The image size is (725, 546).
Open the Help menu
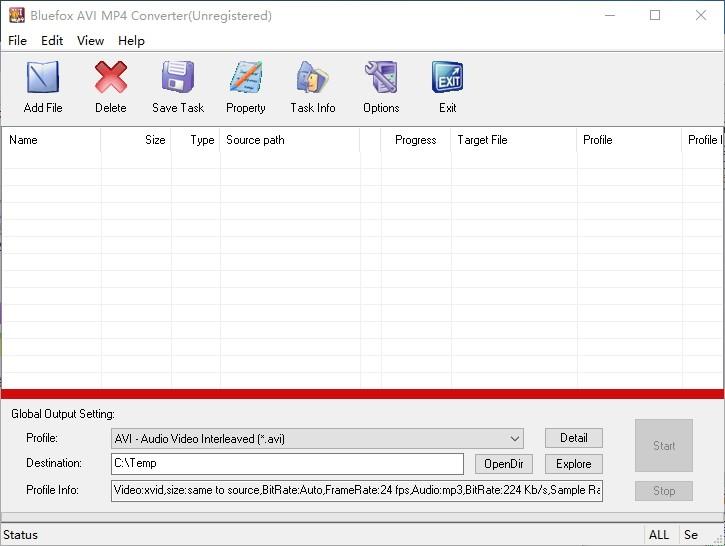click(131, 41)
